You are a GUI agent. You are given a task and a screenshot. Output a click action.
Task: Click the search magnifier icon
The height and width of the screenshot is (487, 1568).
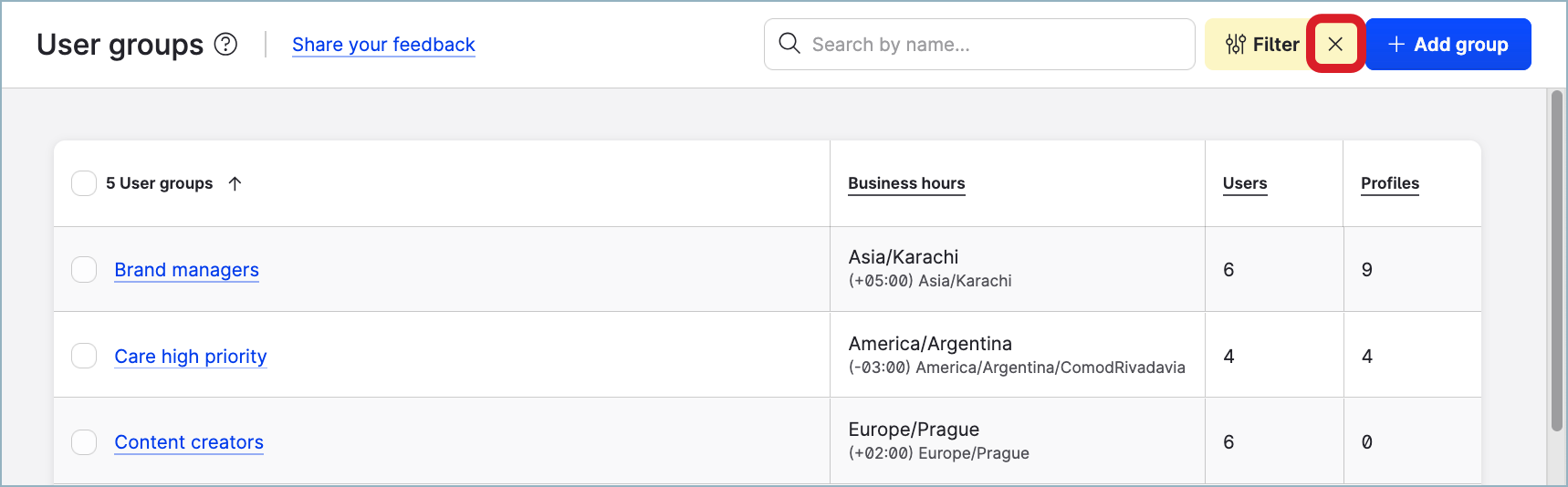(x=789, y=44)
